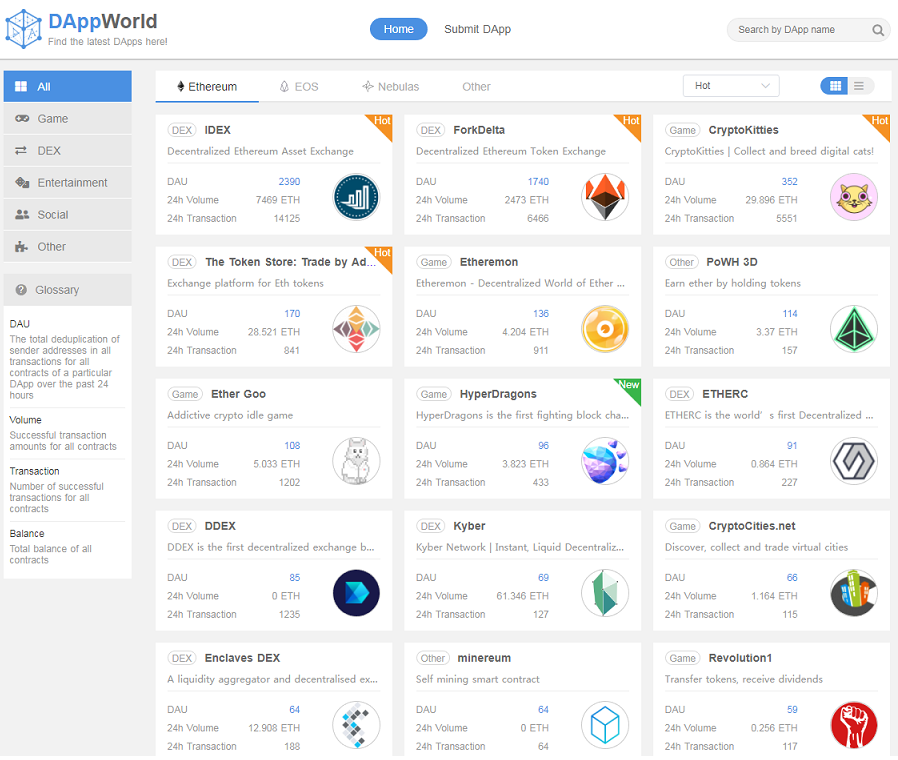Open the Glossary section
This screenshot has width=898, height=760.
(68, 290)
